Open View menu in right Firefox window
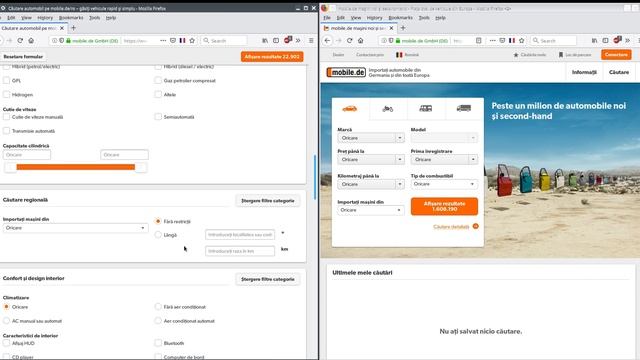Screen dimensions: 640x360 (x=356, y=18)
